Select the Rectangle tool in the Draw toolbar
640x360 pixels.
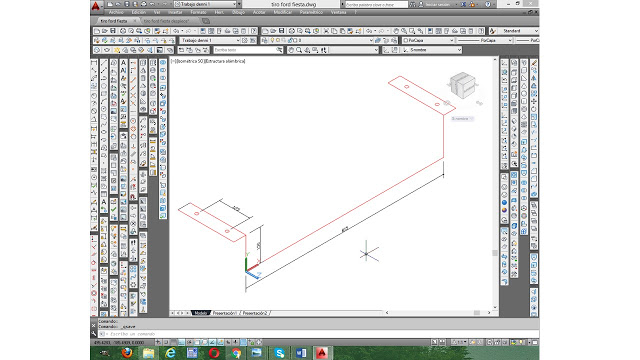tap(104, 94)
